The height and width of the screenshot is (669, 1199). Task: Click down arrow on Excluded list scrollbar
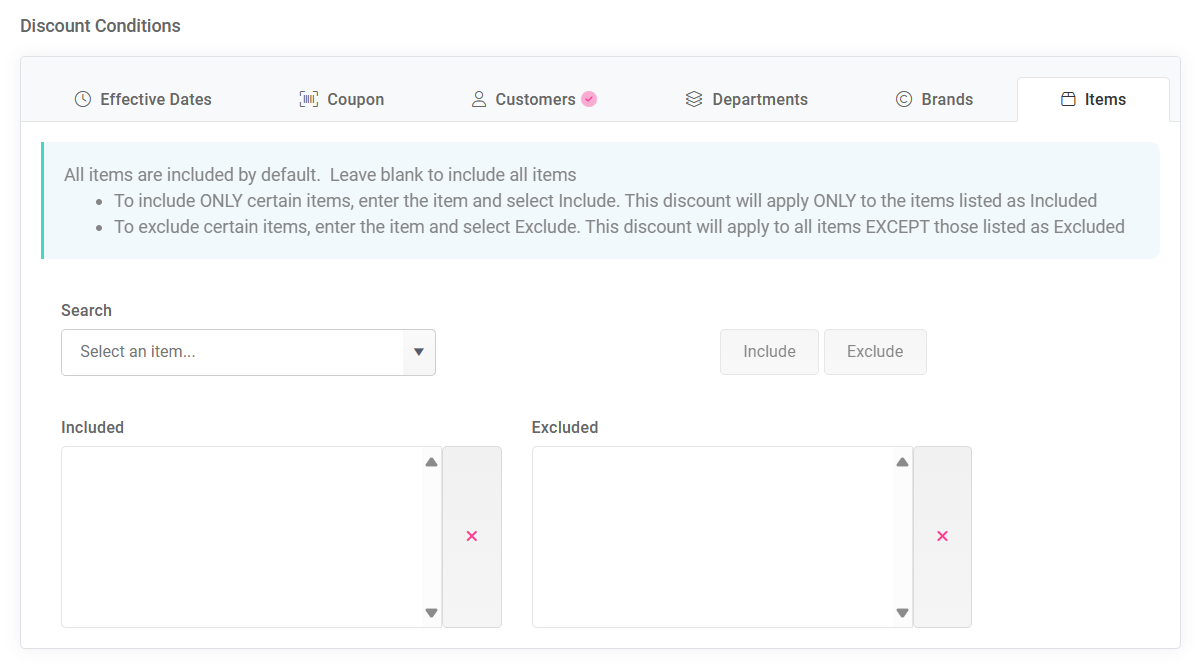coord(902,612)
